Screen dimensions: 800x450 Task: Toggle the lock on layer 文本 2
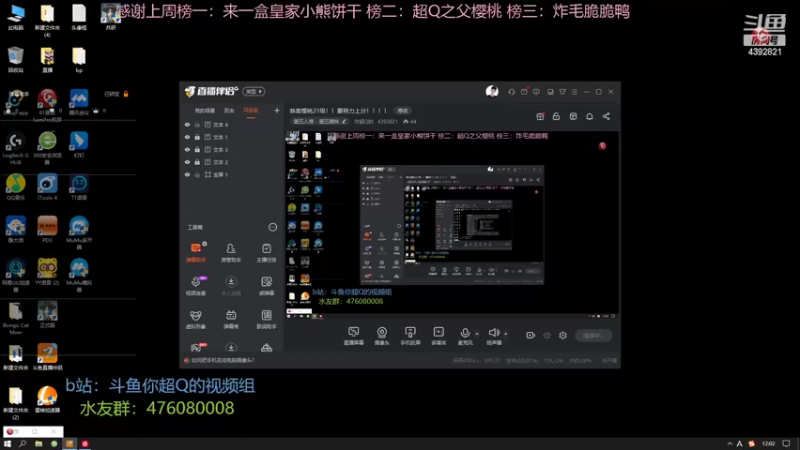(x=197, y=162)
